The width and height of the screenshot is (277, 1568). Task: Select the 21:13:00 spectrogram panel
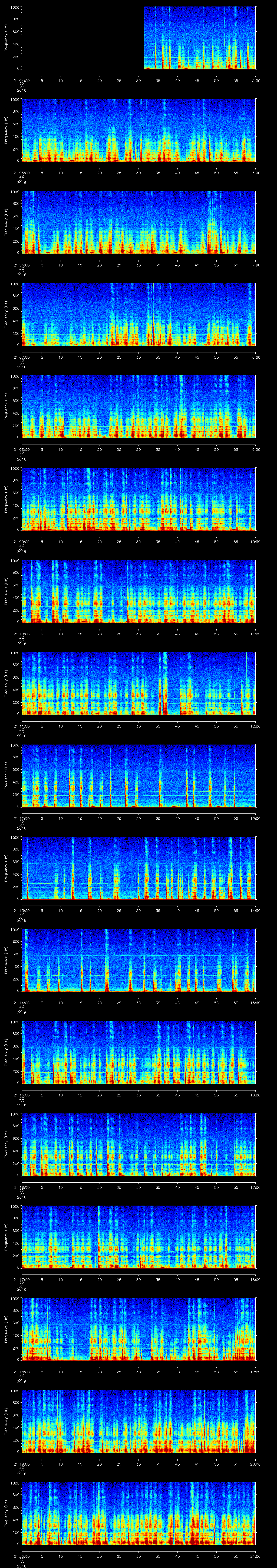click(139, 869)
